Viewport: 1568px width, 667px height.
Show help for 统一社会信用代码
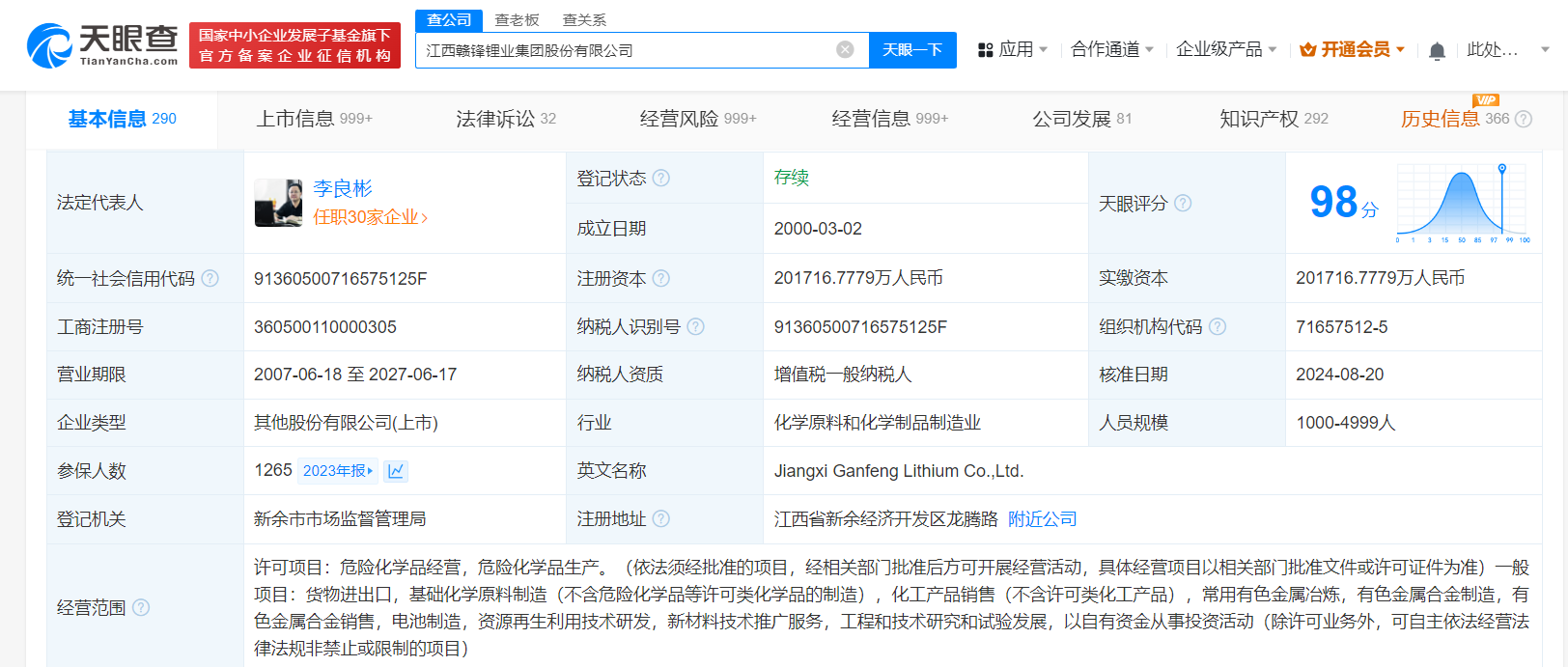click(210, 278)
